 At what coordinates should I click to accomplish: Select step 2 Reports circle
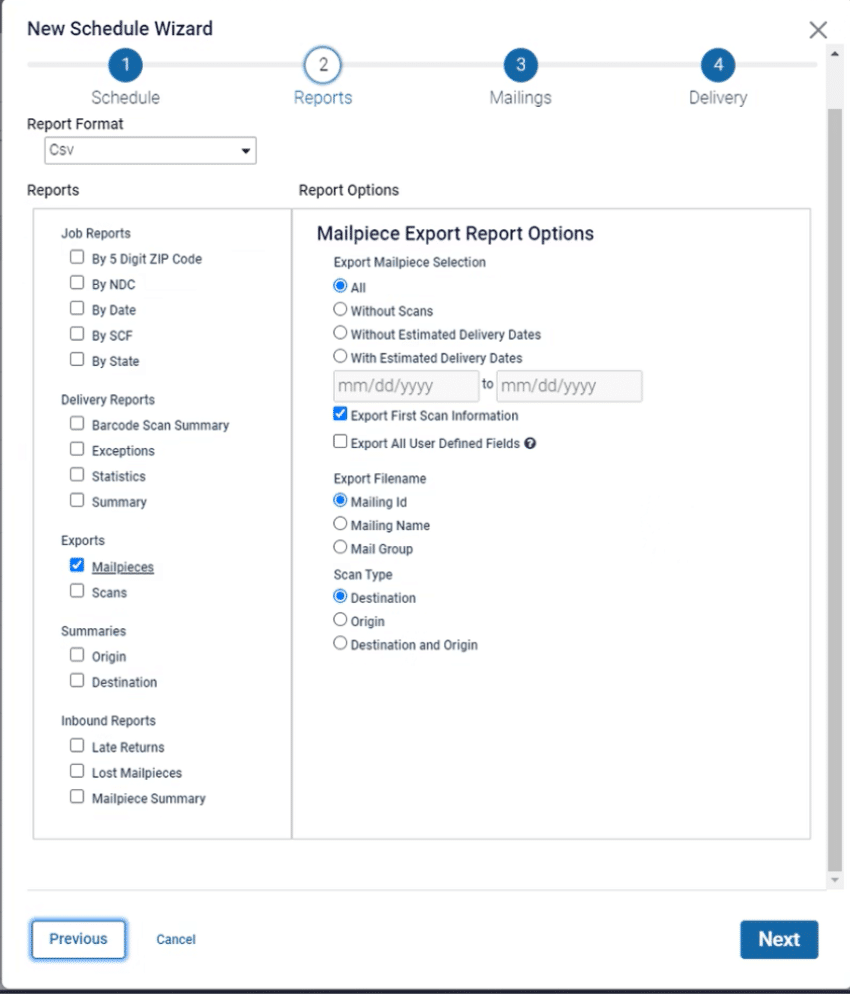coord(322,66)
